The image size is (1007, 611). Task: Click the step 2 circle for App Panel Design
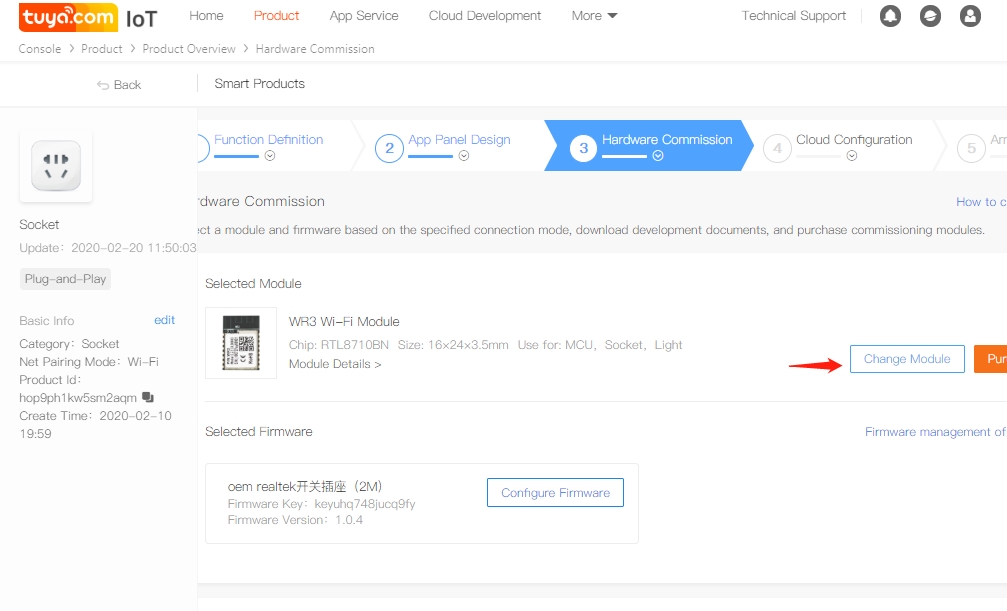pyautogui.click(x=389, y=149)
